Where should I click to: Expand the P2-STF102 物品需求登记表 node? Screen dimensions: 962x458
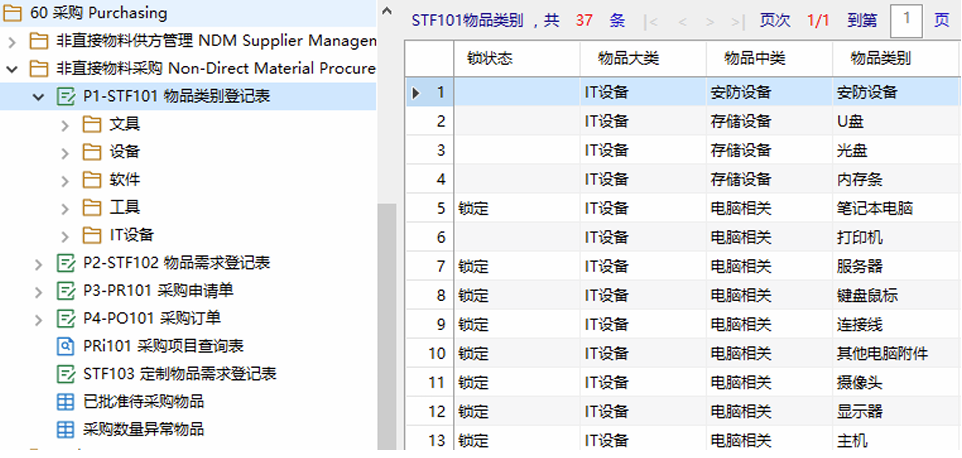click(x=39, y=263)
